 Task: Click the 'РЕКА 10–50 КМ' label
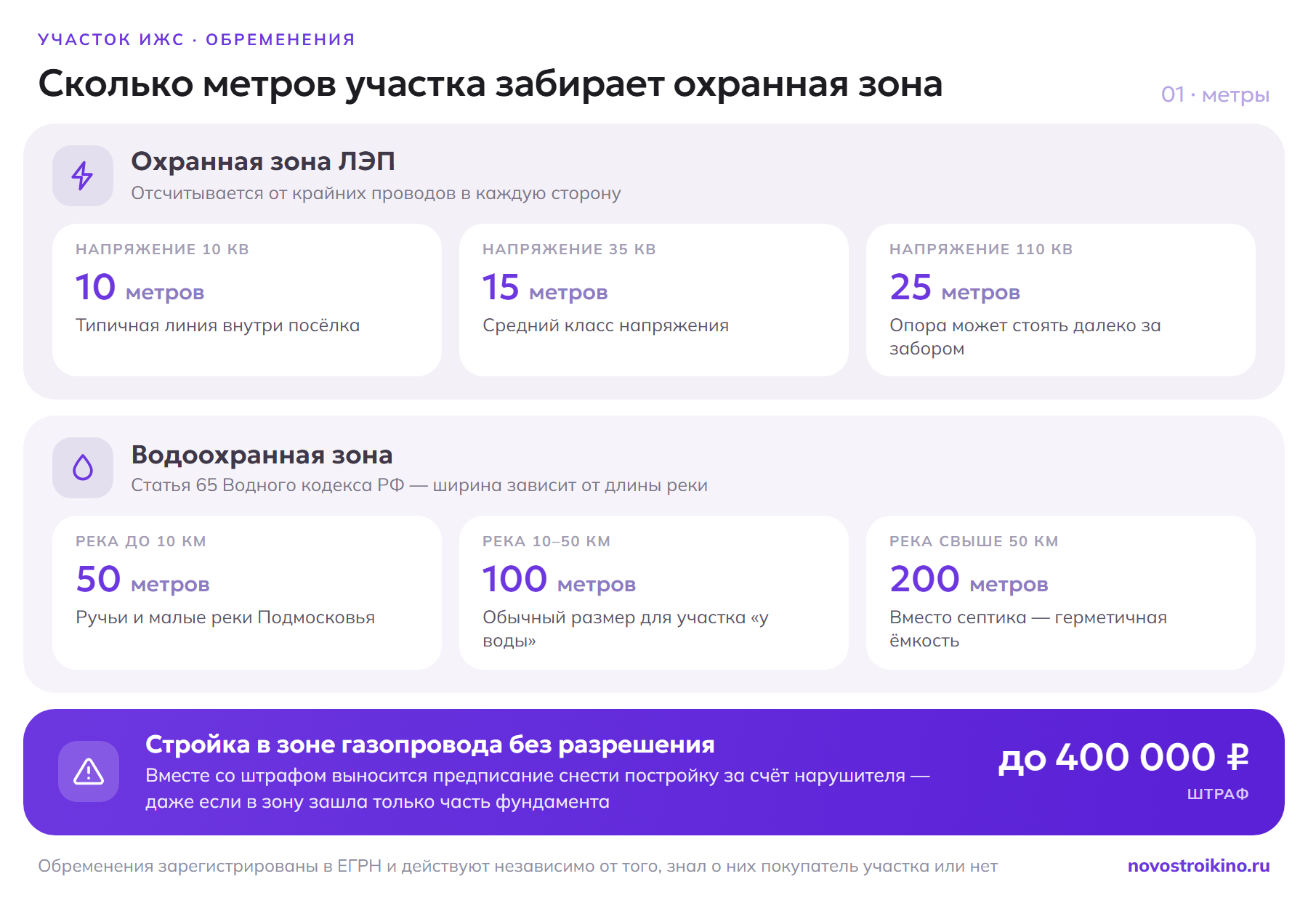(546, 541)
